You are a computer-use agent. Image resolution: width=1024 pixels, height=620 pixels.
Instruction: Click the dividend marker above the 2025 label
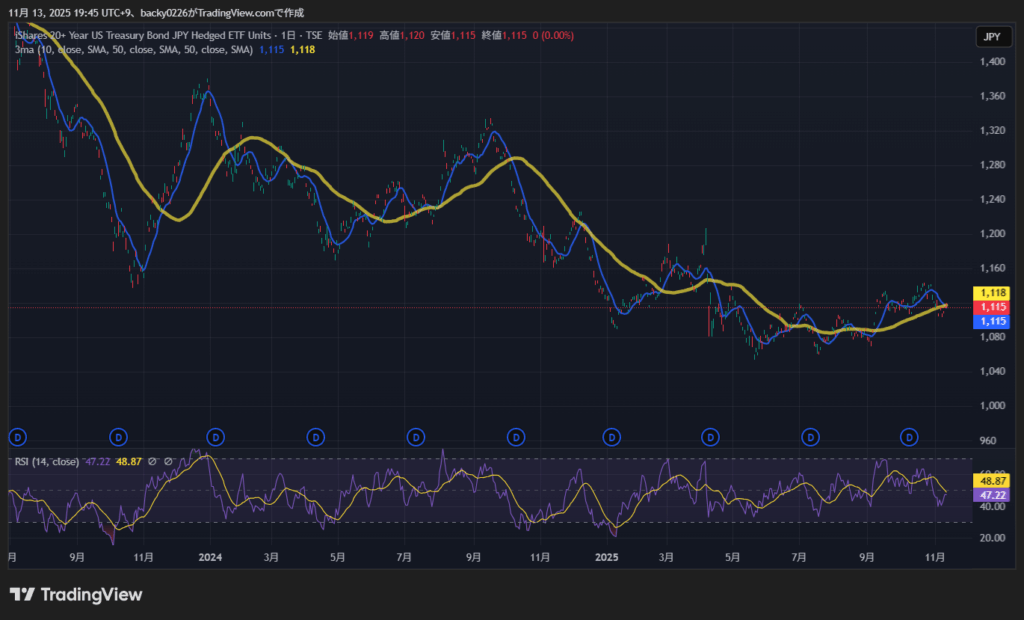611,437
